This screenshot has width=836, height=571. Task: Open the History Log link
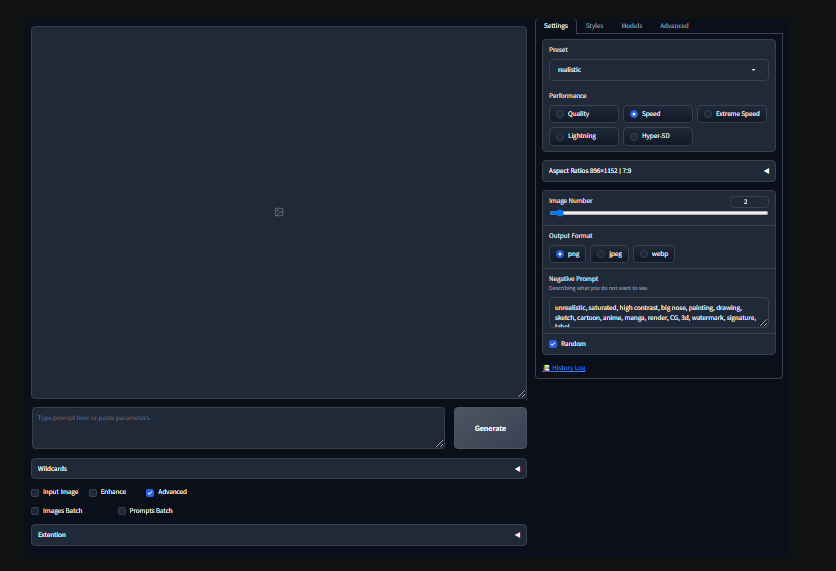click(568, 368)
